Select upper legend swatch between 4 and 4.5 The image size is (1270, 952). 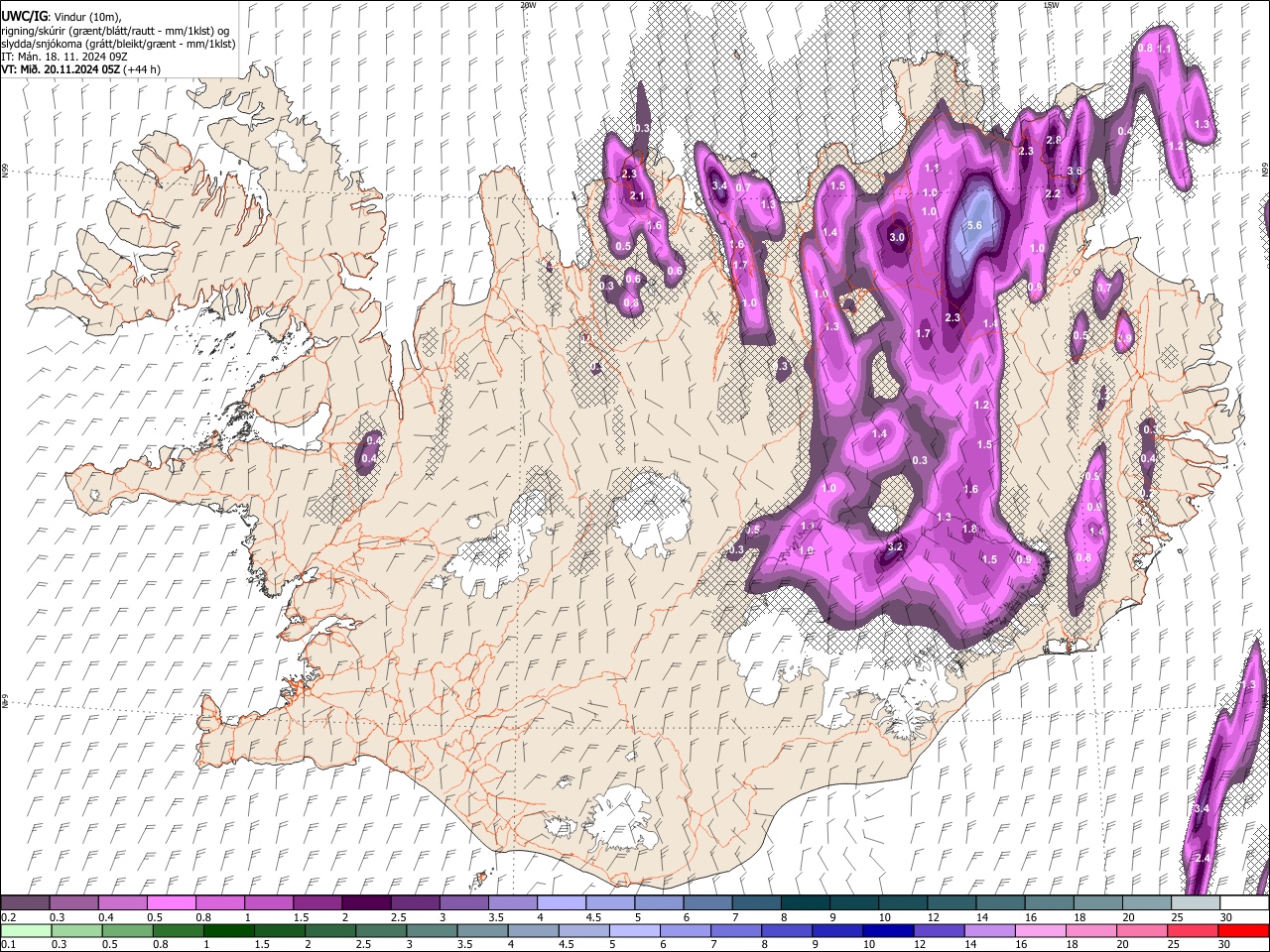[560, 902]
